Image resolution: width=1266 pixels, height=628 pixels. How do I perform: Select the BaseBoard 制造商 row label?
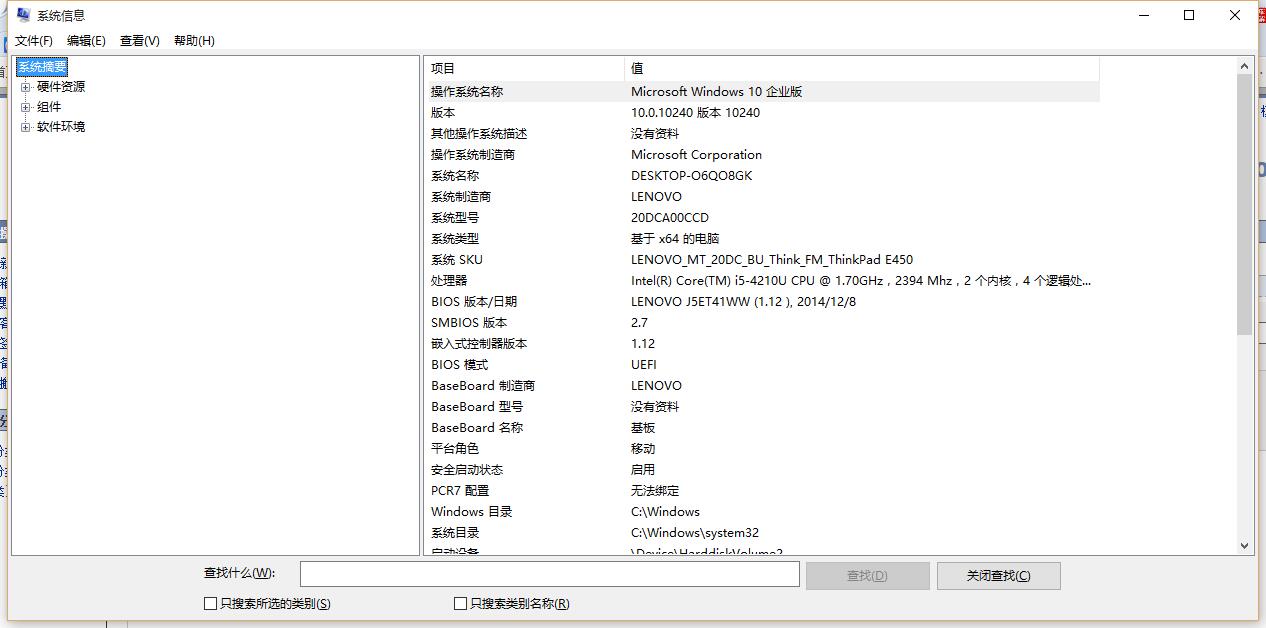(x=483, y=386)
